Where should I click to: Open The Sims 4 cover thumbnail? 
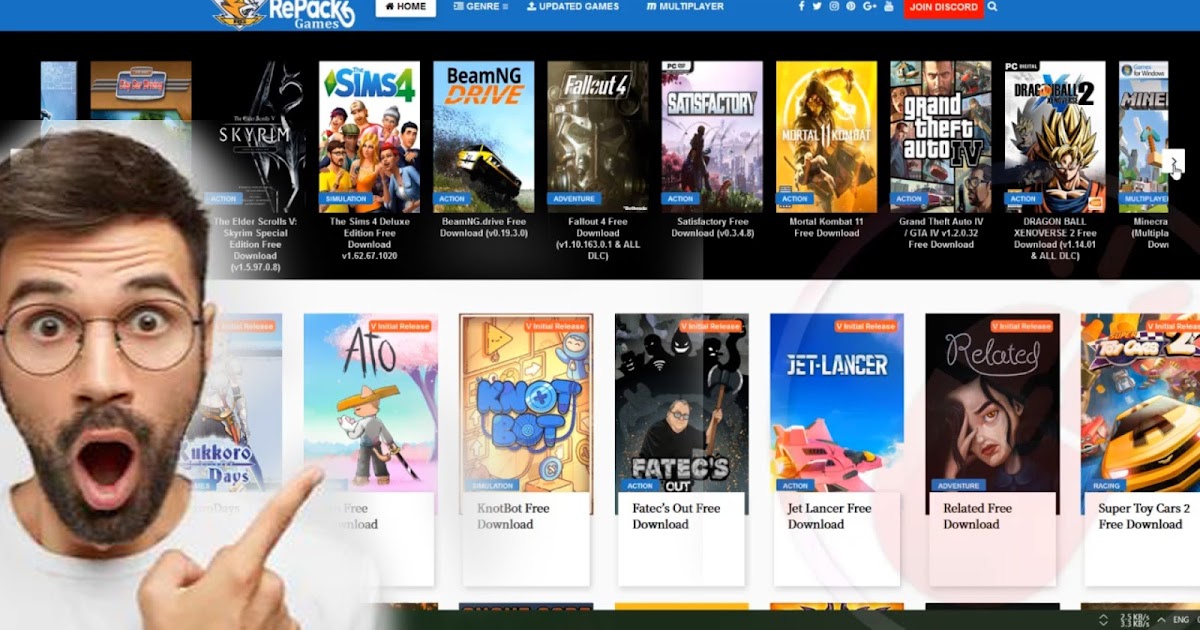pos(369,137)
